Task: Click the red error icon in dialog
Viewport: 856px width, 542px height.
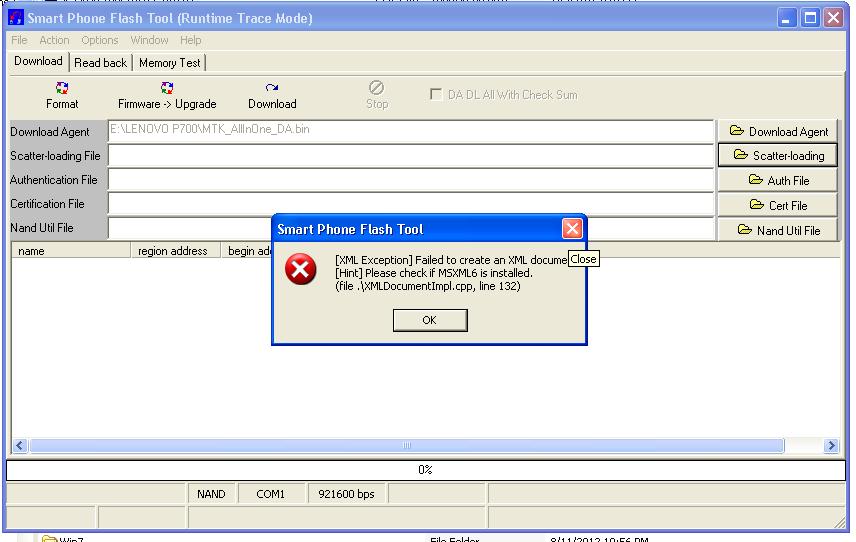Action: coord(300,269)
